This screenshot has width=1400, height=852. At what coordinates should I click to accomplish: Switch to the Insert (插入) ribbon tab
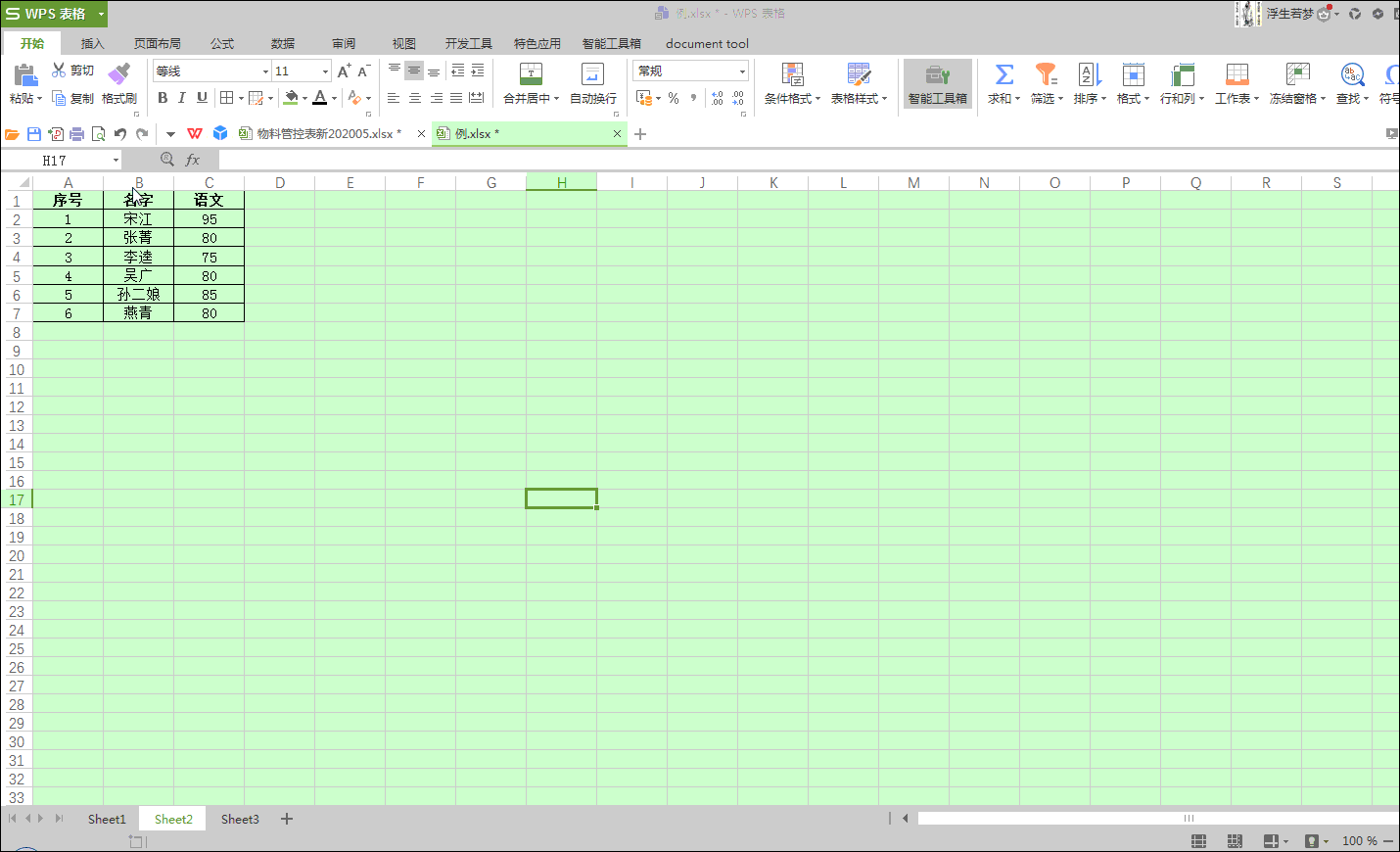tap(92, 43)
